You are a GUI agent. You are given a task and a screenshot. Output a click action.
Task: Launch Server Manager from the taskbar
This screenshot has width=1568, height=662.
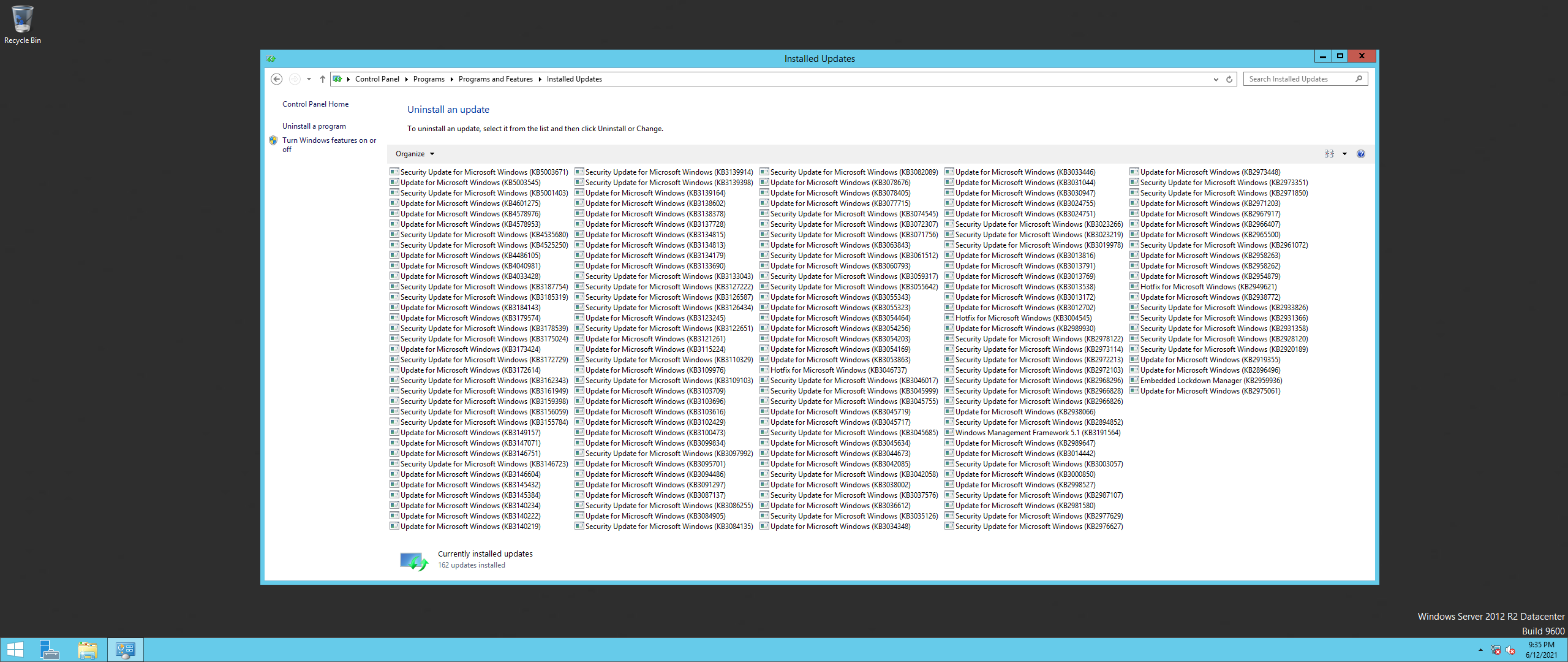(49, 650)
